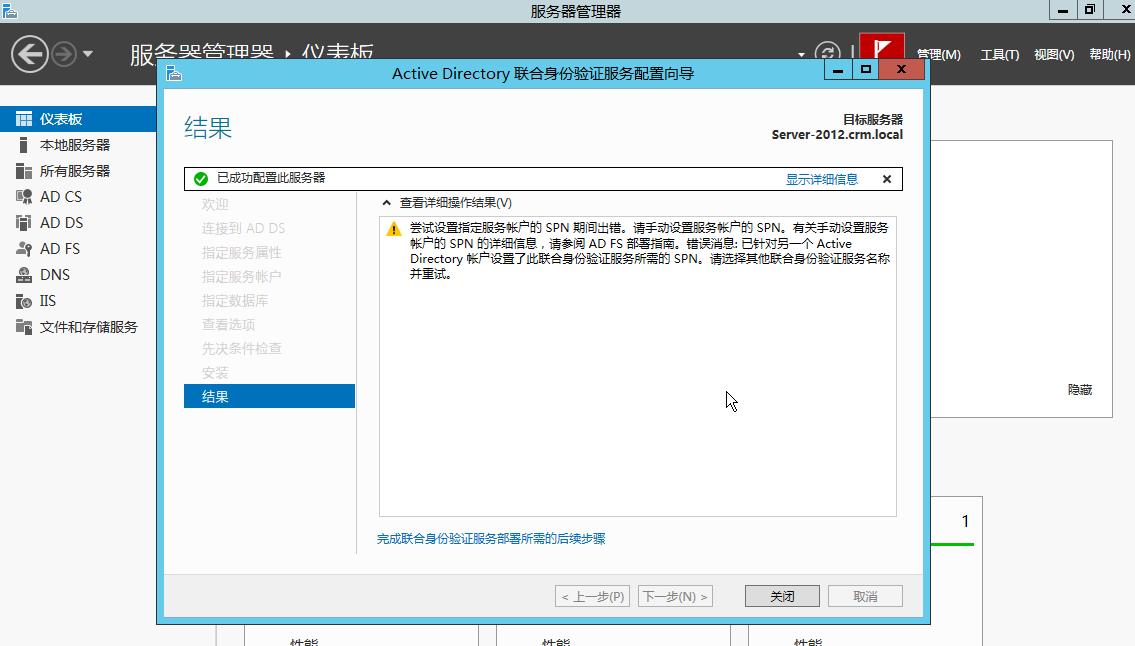Click the forward arrow in Server Manager header
Image resolution: width=1135 pixels, height=646 pixels.
point(64,54)
